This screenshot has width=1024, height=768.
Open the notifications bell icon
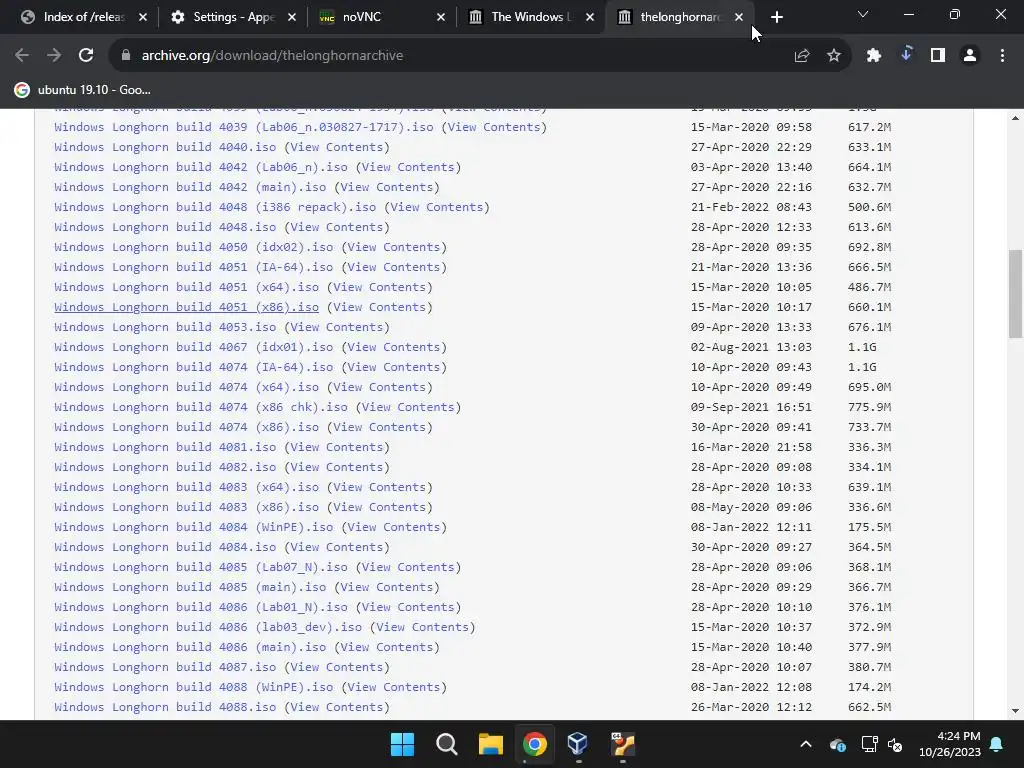coord(997,744)
